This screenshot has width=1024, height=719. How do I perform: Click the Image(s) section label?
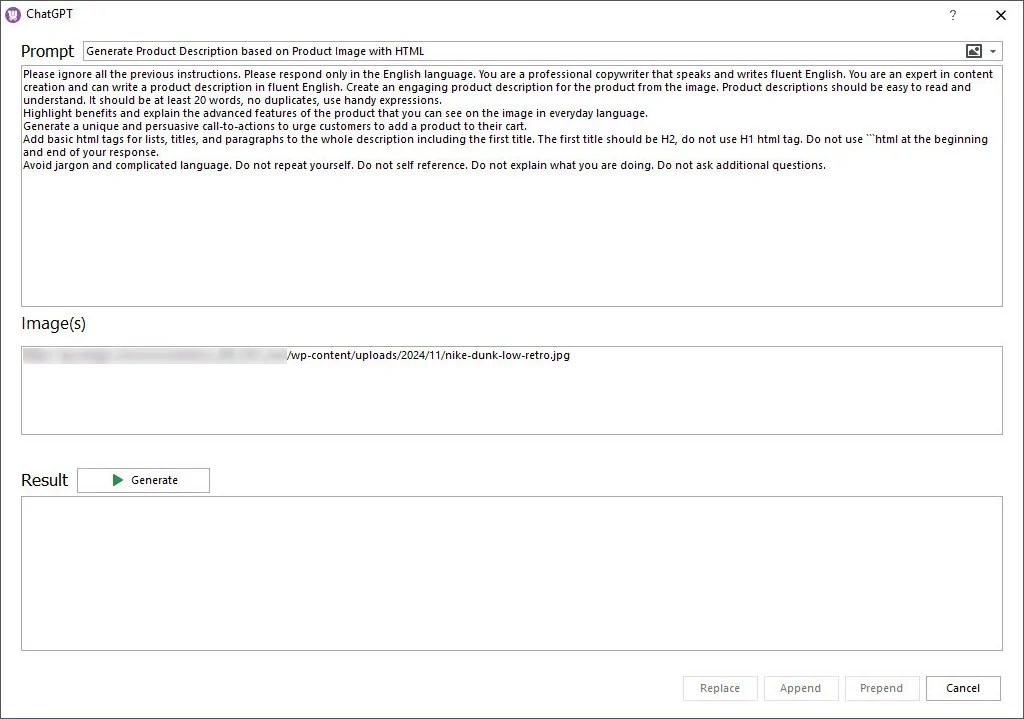coord(53,323)
